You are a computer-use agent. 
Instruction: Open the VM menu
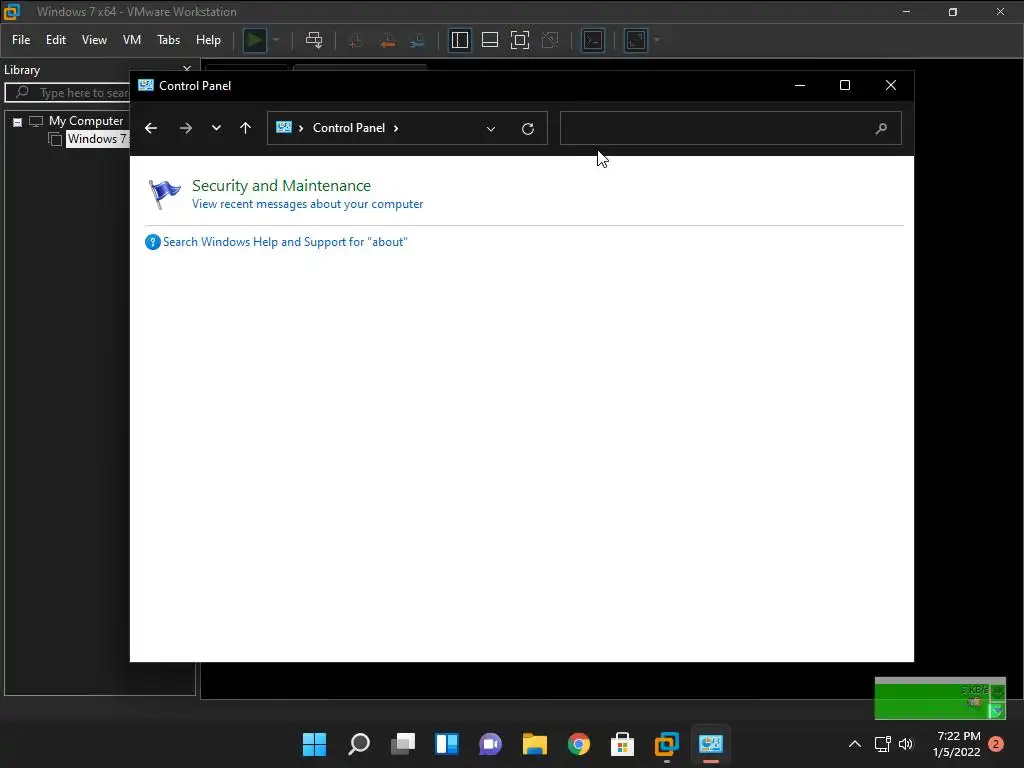pos(132,40)
